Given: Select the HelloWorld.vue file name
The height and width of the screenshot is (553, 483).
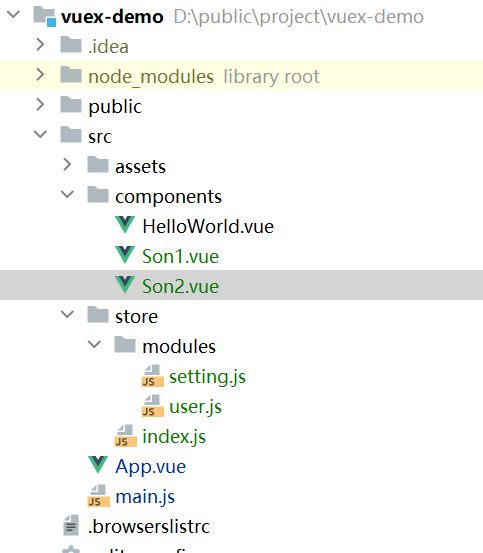Looking at the screenshot, I should 208,226.
